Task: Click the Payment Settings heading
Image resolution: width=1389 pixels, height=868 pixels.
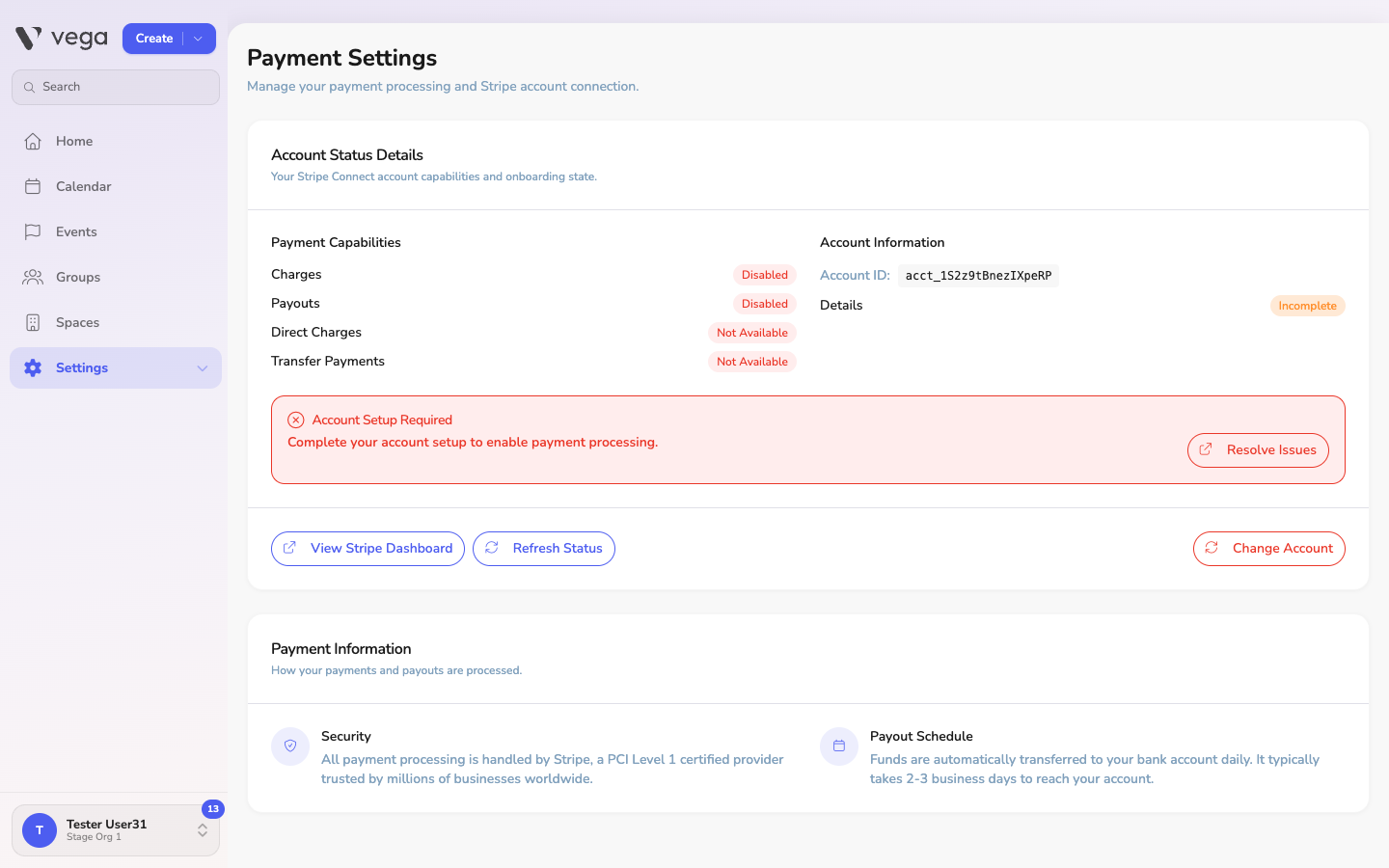Action: [342, 58]
